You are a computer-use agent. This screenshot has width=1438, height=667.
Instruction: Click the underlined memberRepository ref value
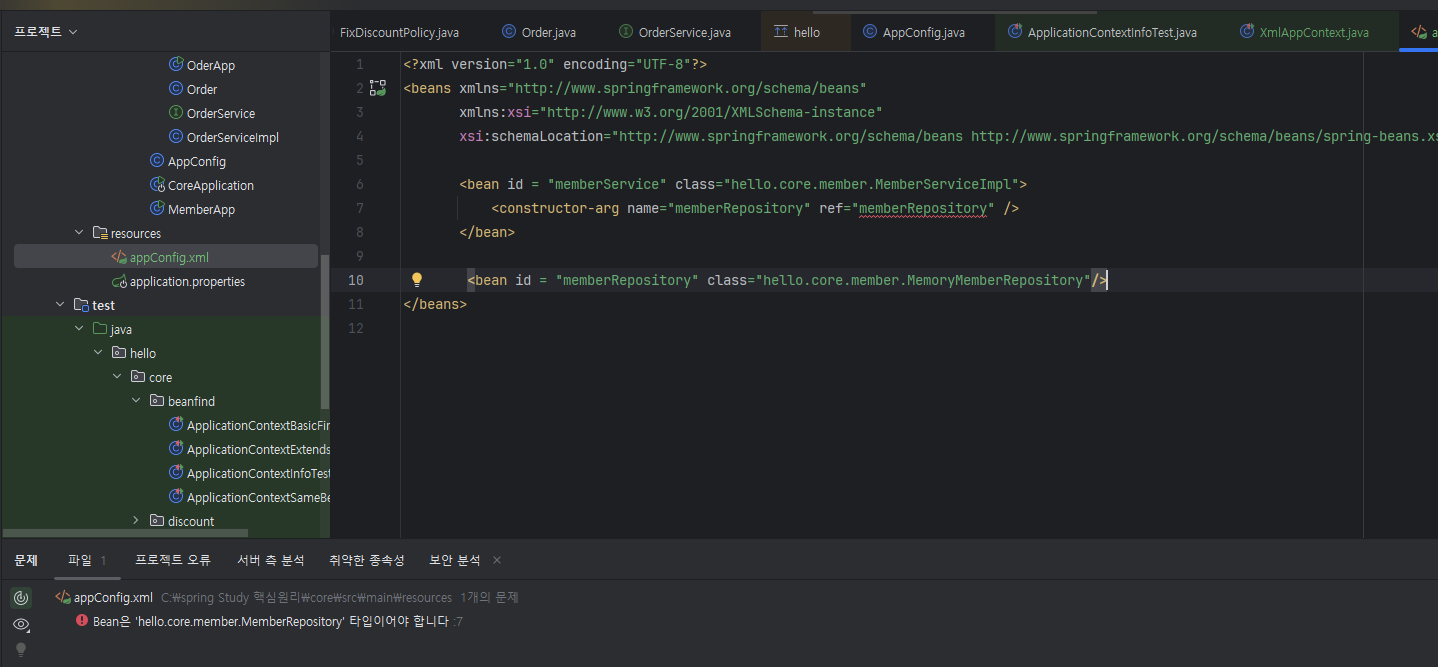pyautogui.click(x=922, y=208)
